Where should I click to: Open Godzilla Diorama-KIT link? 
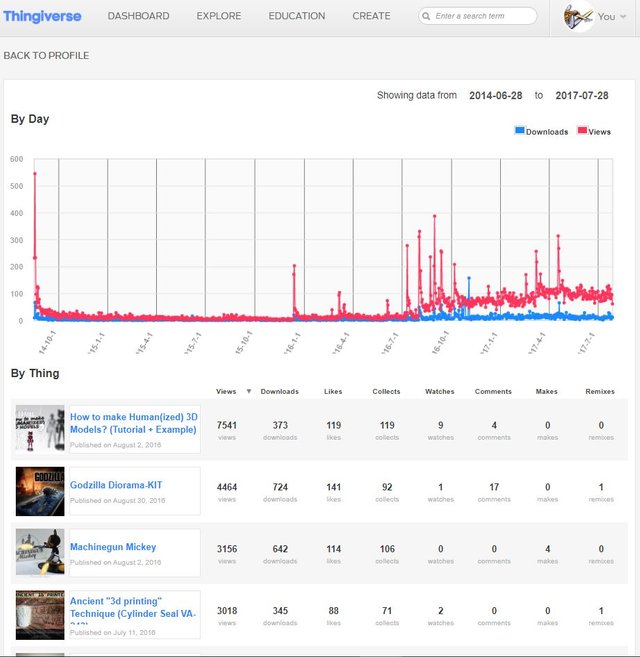tap(116, 485)
